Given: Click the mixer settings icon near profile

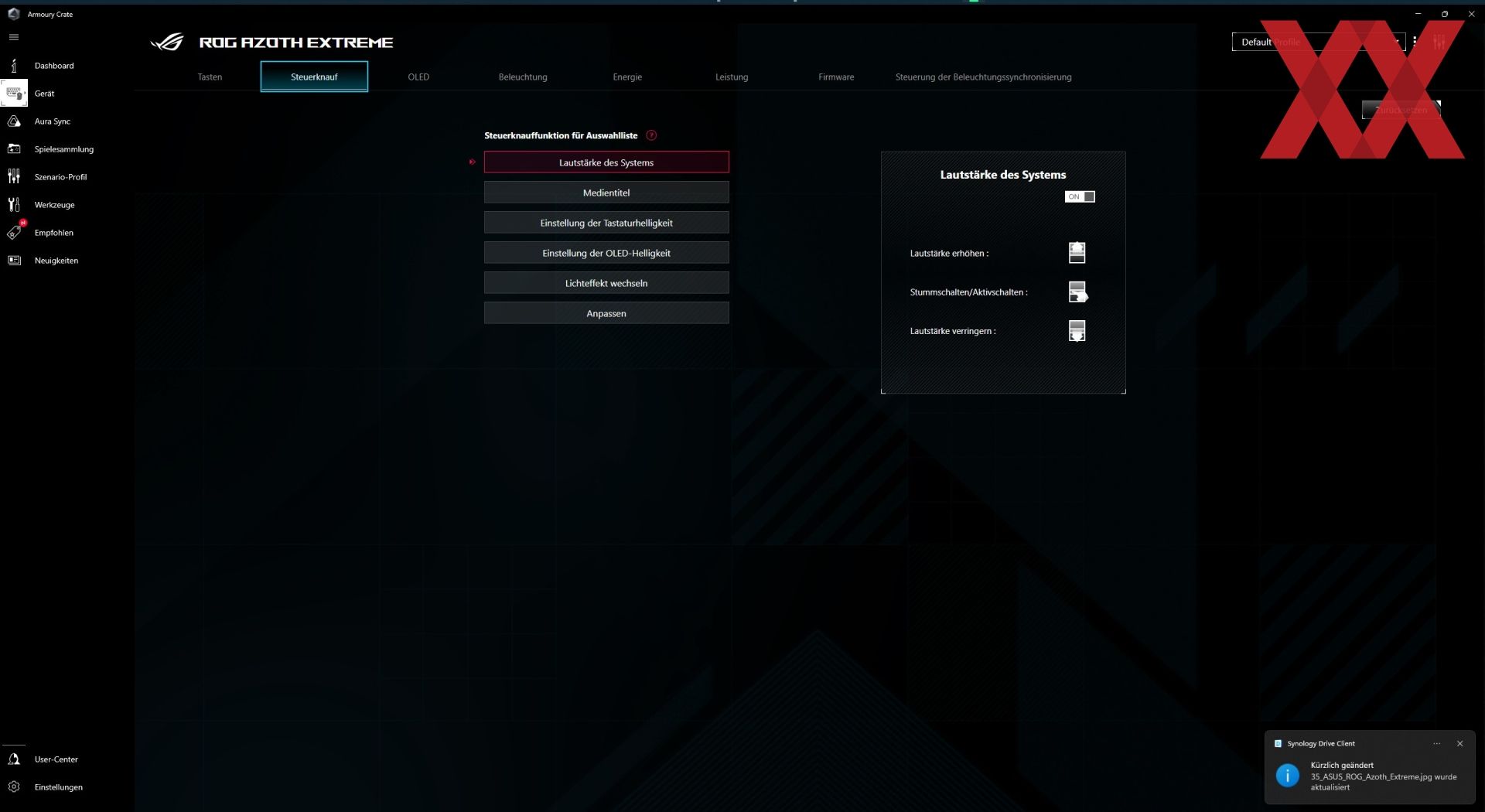Looking at the screenshot, I should pyautogui.click(x=1439, y=42).
